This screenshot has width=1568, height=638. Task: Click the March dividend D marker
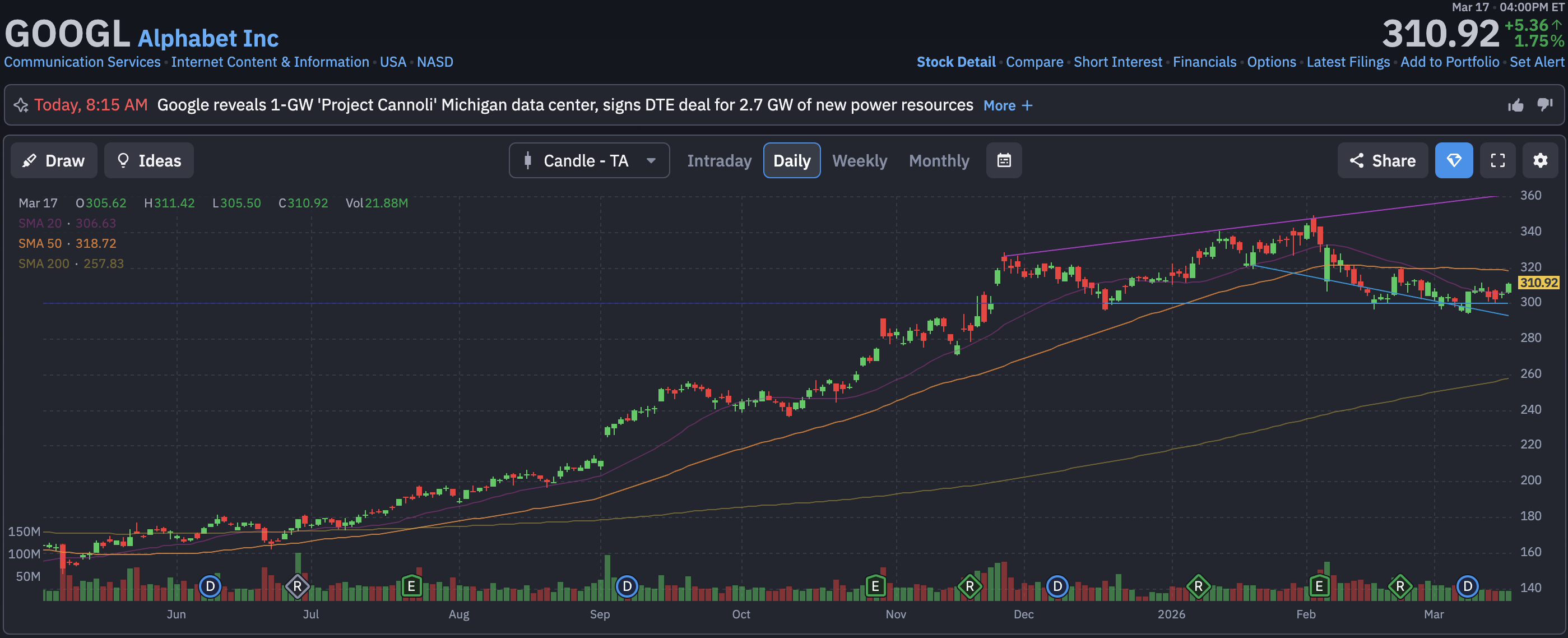click(1468, 586)
